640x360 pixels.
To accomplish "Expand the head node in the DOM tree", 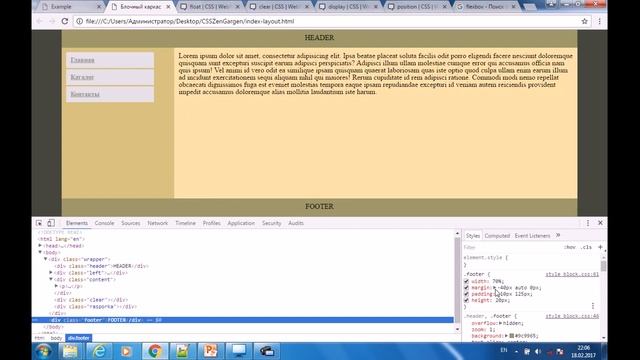I will (40, 246).
